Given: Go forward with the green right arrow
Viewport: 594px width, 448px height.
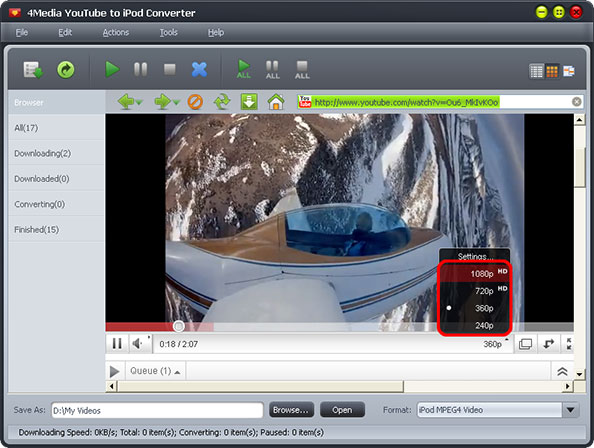Looking at the screenshot, I should point(163,102).
